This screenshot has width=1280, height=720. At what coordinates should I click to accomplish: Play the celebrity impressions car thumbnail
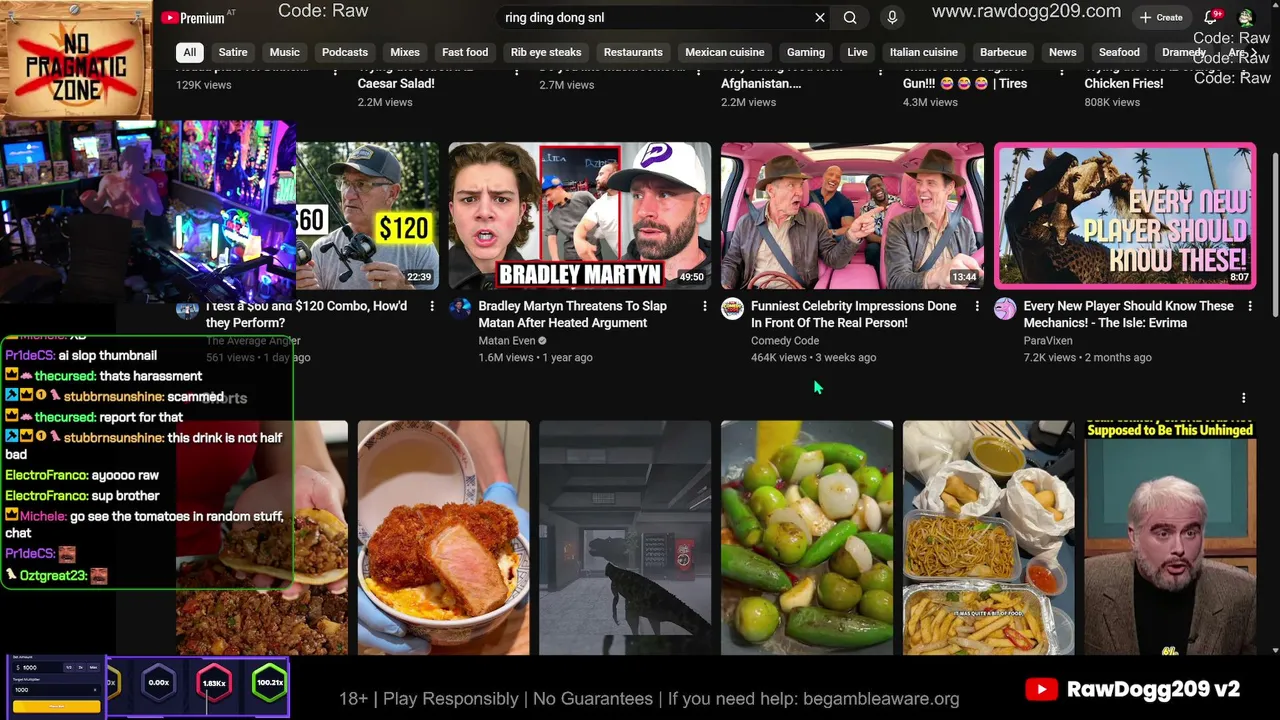[x=852, y=216]
